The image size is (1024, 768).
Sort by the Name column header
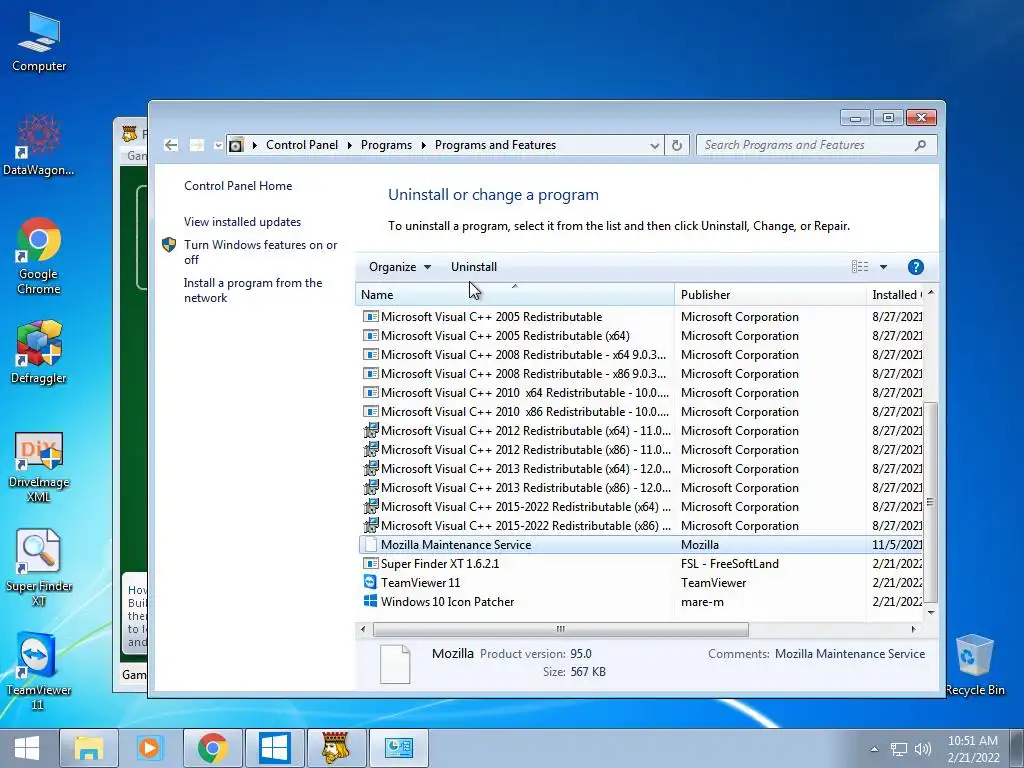[515, 295]
